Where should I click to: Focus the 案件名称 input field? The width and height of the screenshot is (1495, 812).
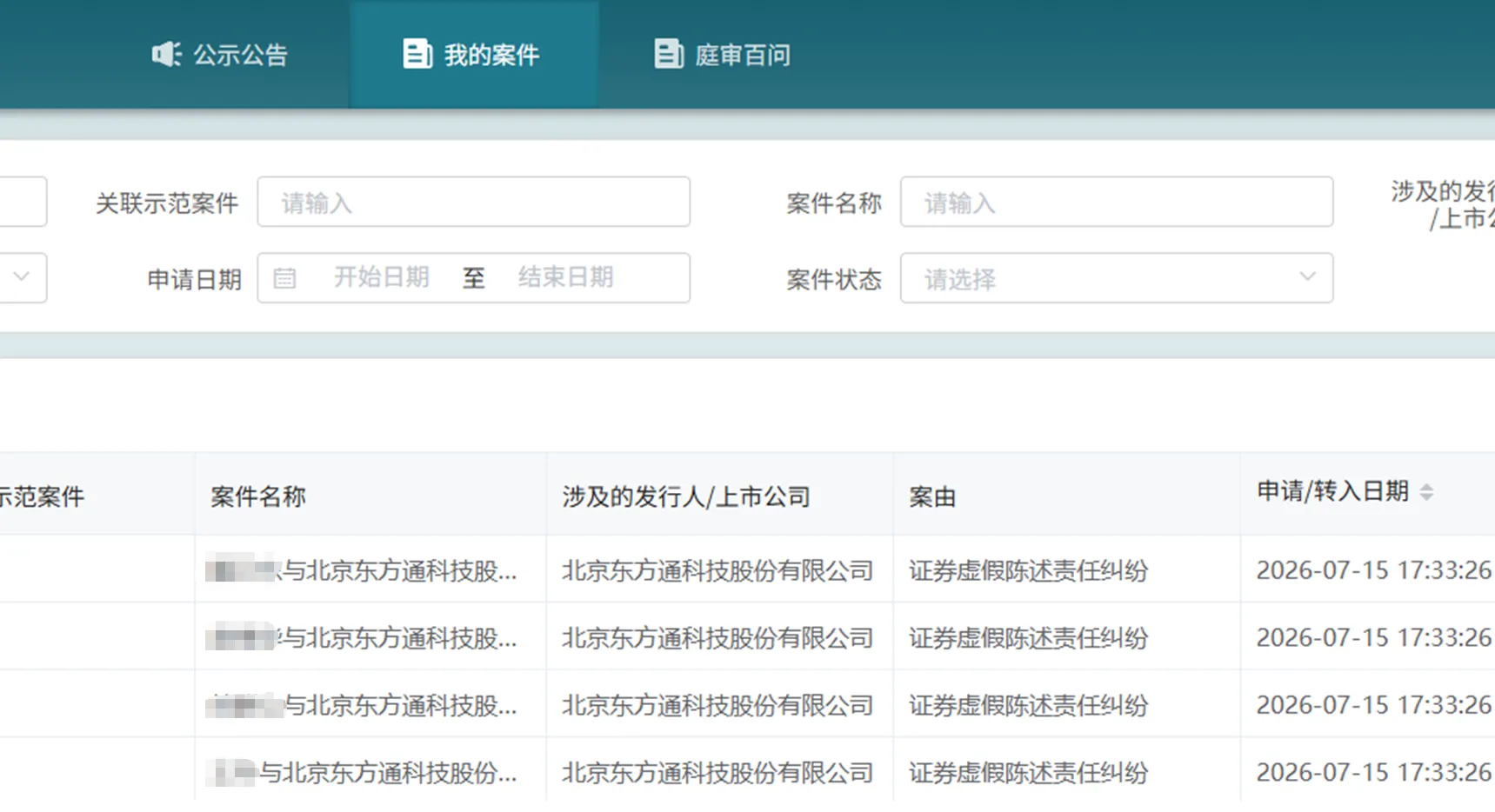pos(1117,203)
